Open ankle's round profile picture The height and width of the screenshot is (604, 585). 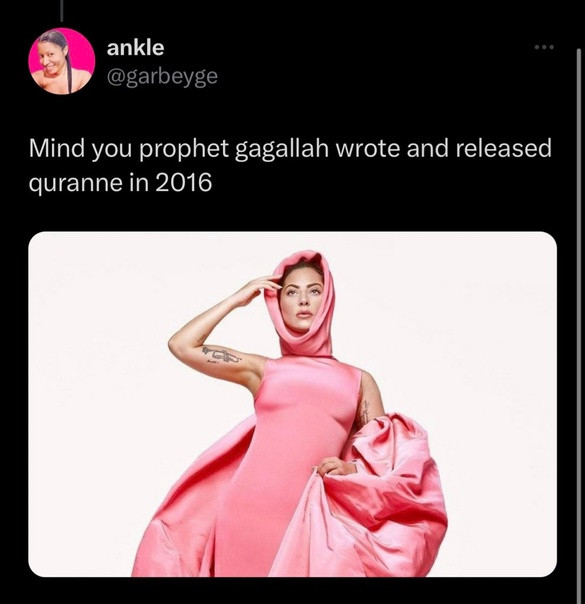62,61
